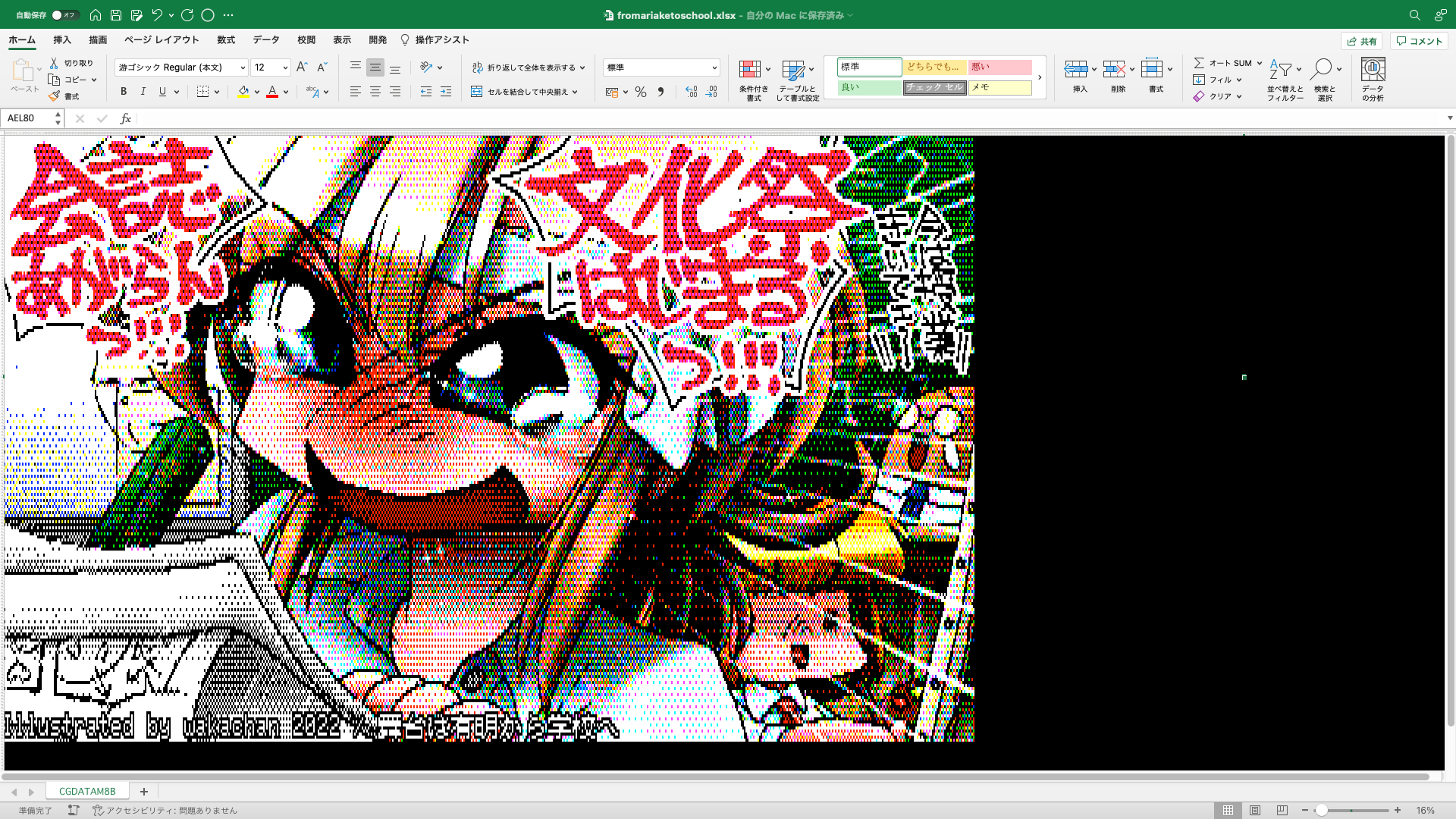Open the 描画 ribbon tab

pos(98,40)
